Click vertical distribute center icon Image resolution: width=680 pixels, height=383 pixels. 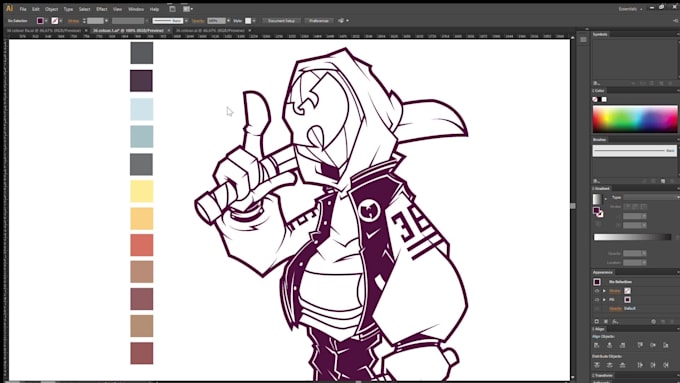pos(609,365)
